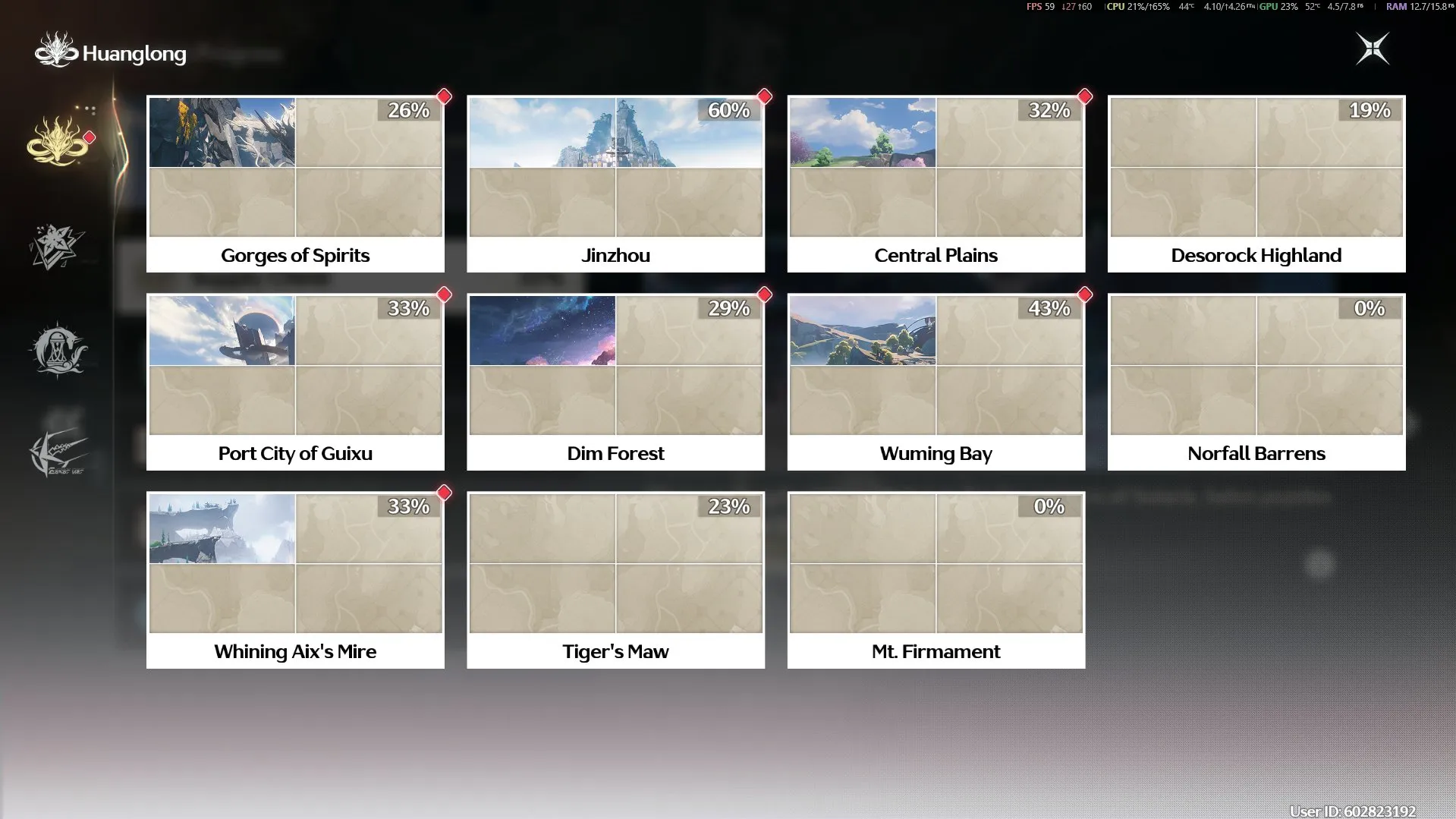Open the Mt. Firmament area card

click(936, 580)
